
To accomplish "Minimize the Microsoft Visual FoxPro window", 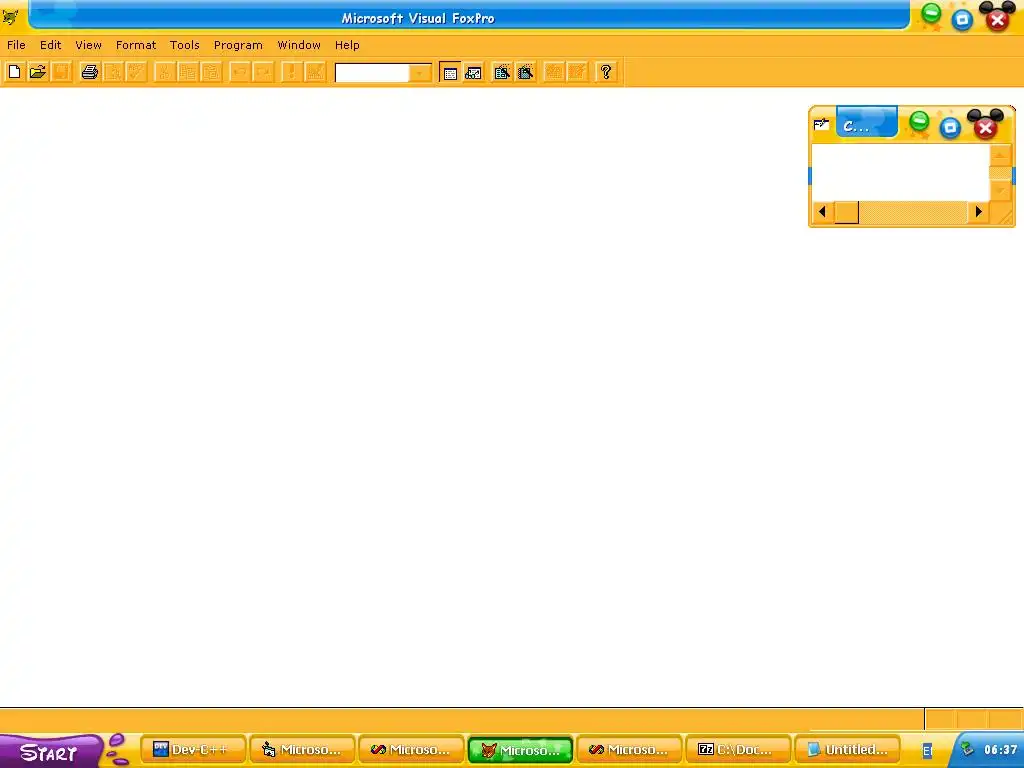I will 931,13.
